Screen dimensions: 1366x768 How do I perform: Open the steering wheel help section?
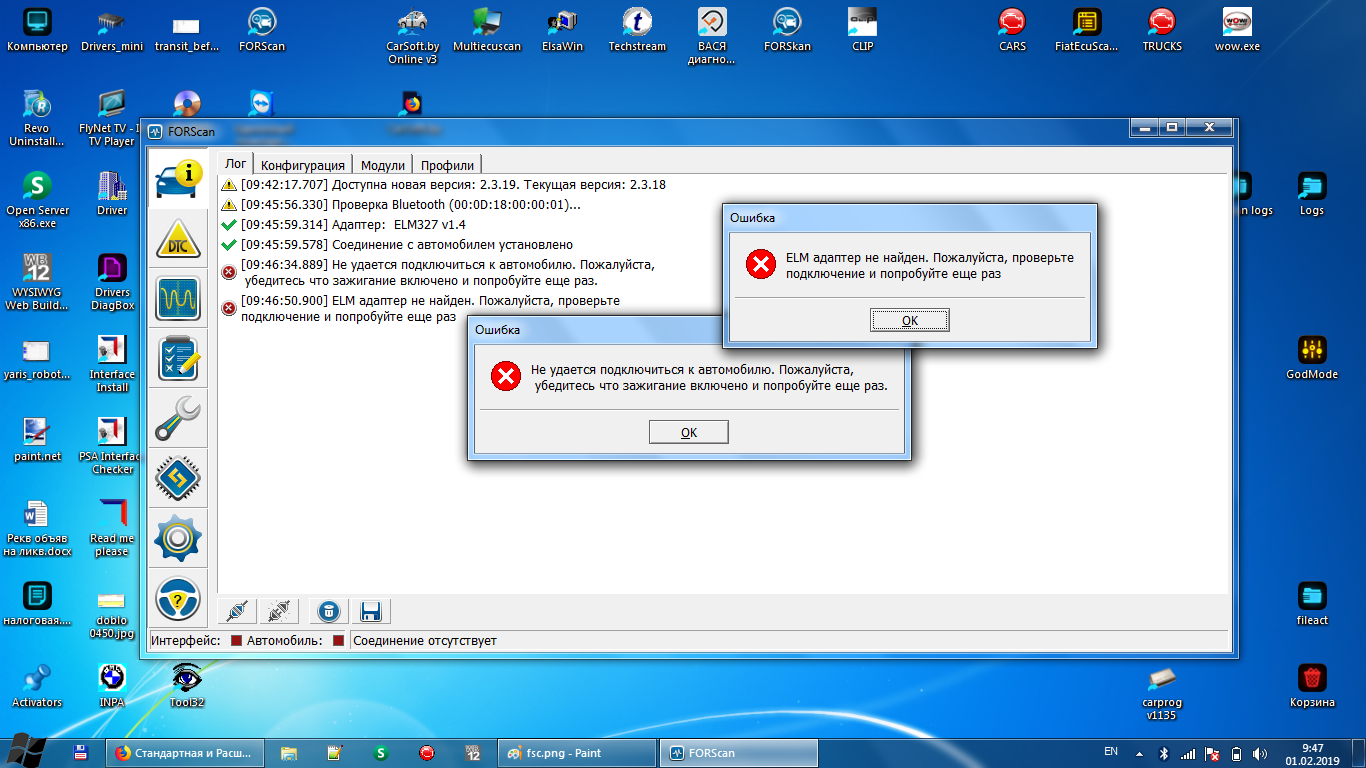point(178,598)
